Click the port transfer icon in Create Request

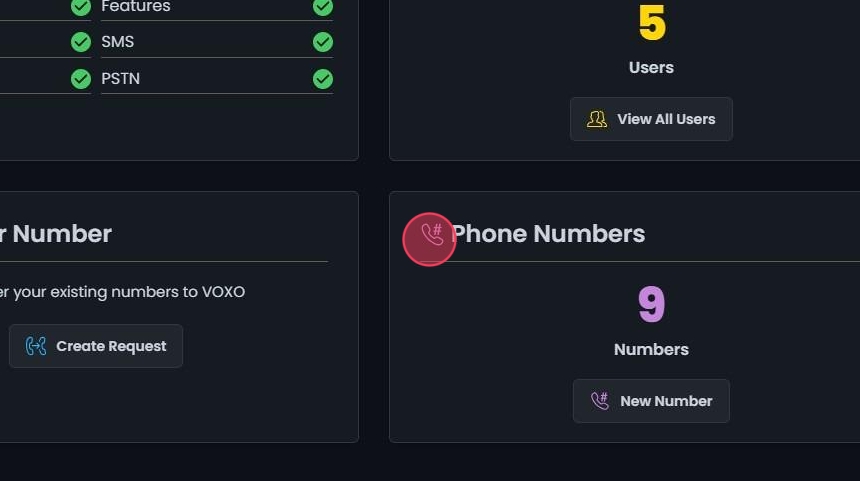[36, 346]
